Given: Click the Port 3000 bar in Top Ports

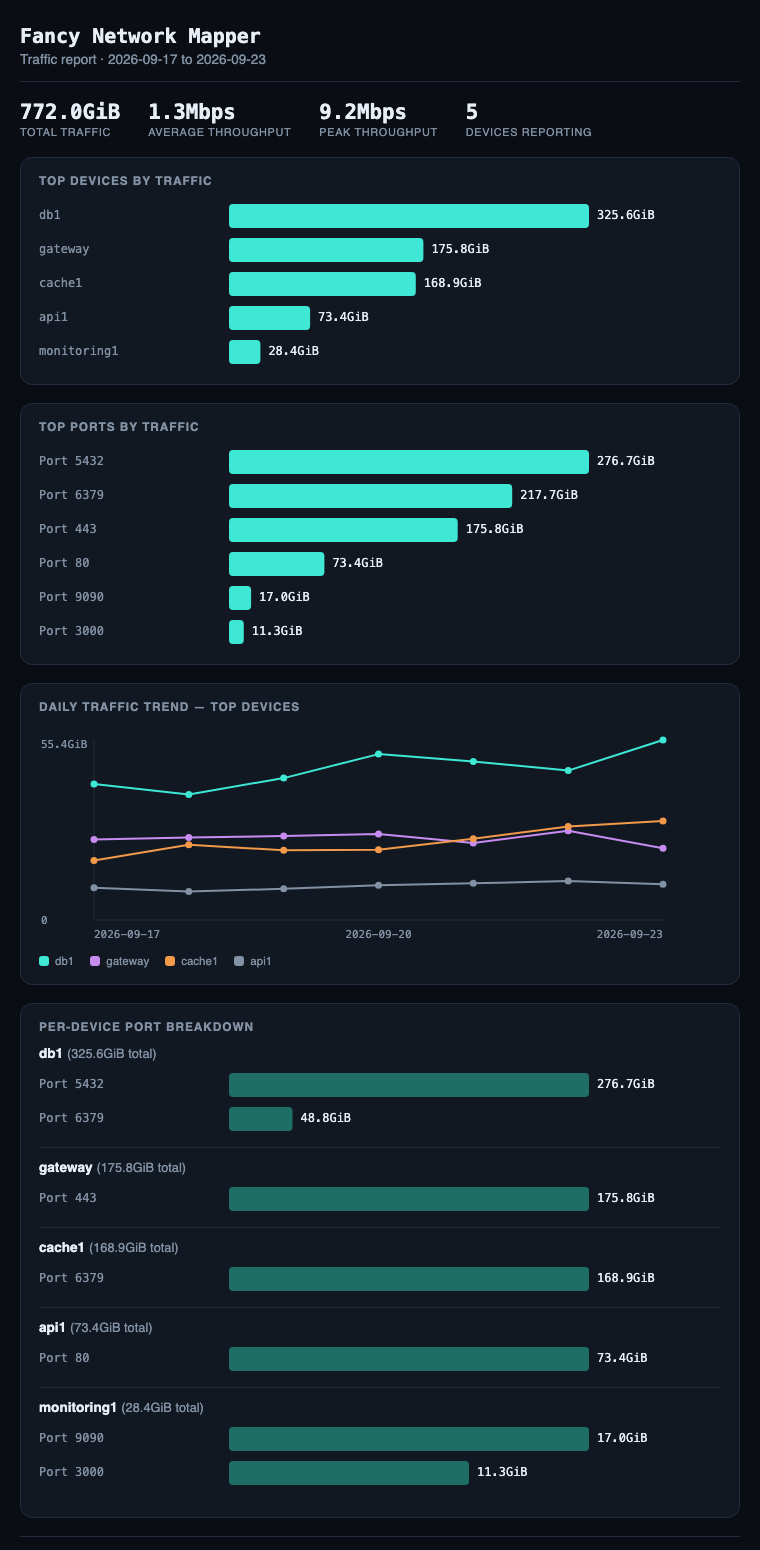Looking at the screenshot, I should point(236,632).
